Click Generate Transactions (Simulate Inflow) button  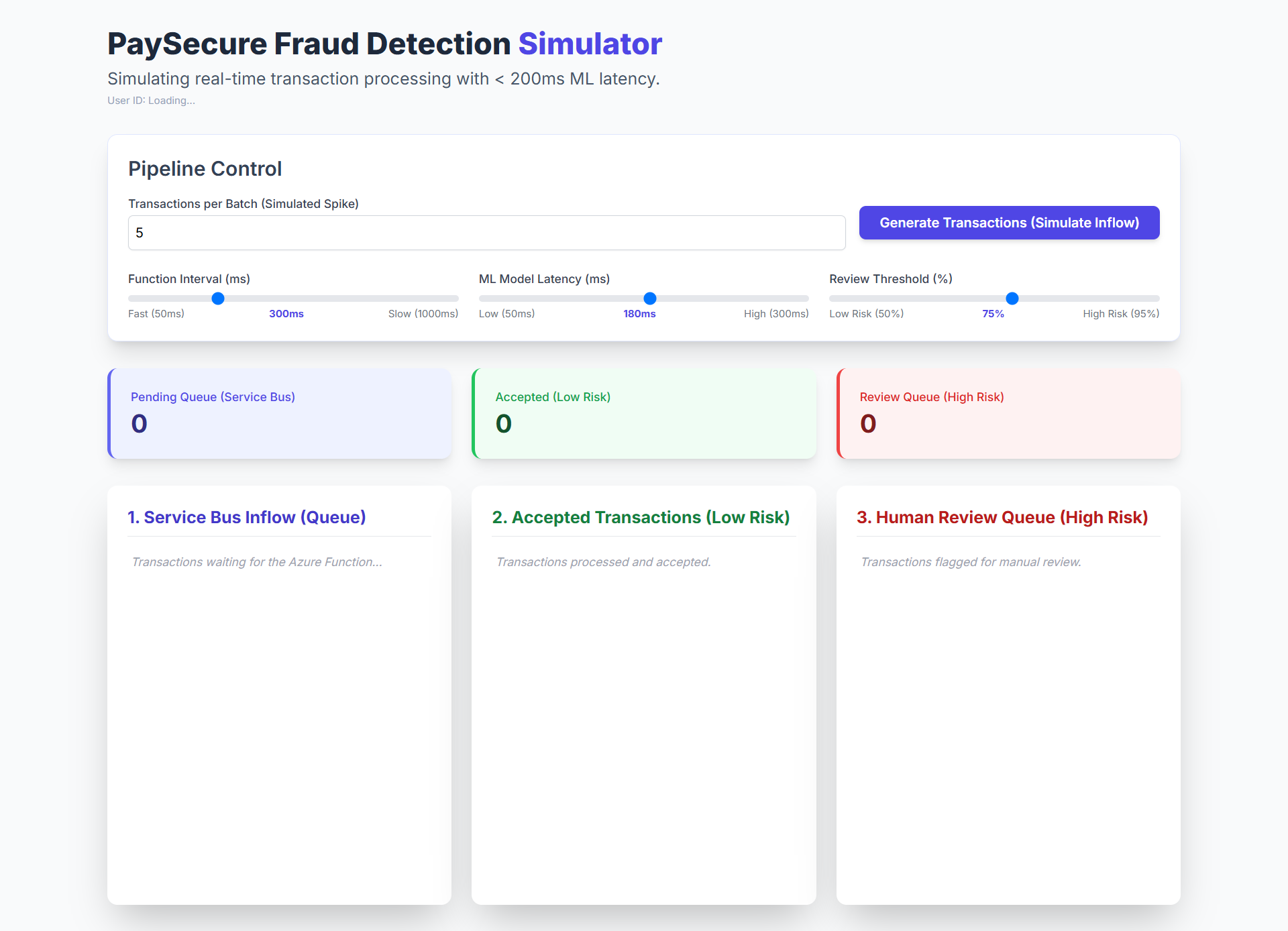coord(1009,223)
